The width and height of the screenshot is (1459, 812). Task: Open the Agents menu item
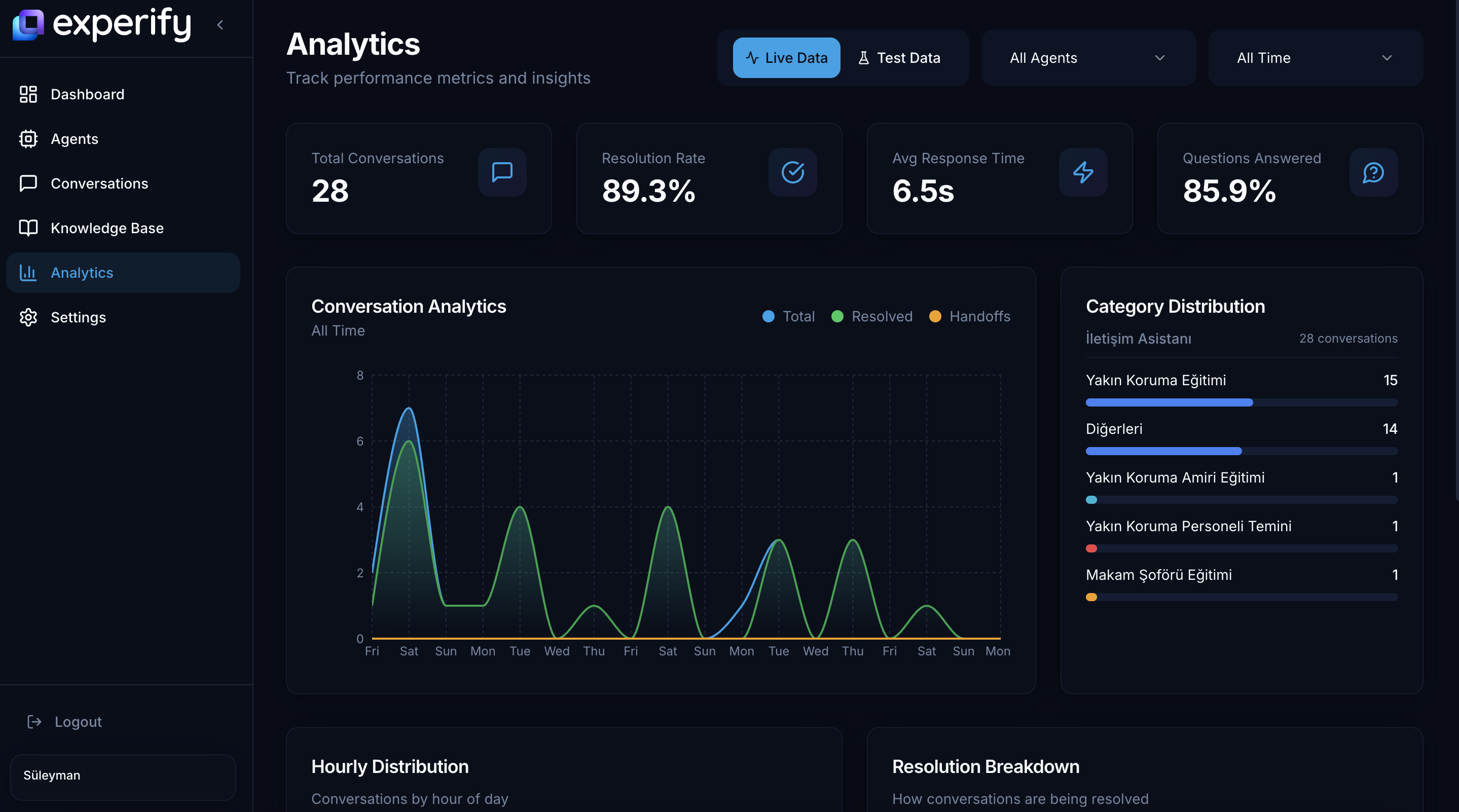coord(74,139)
